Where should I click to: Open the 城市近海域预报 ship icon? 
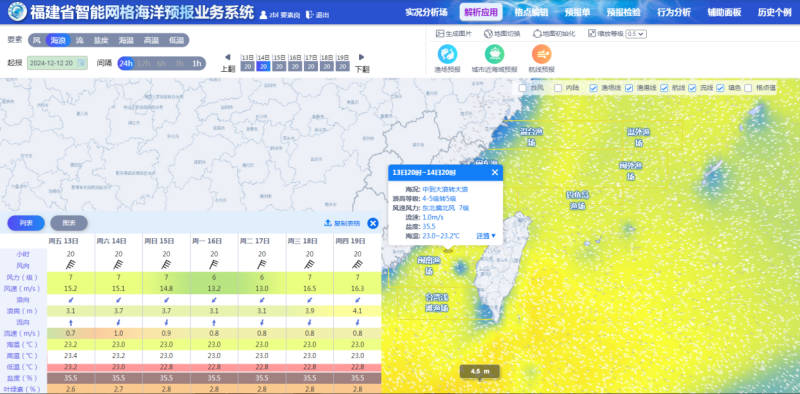pyautogui.click(x=494, y=54)
